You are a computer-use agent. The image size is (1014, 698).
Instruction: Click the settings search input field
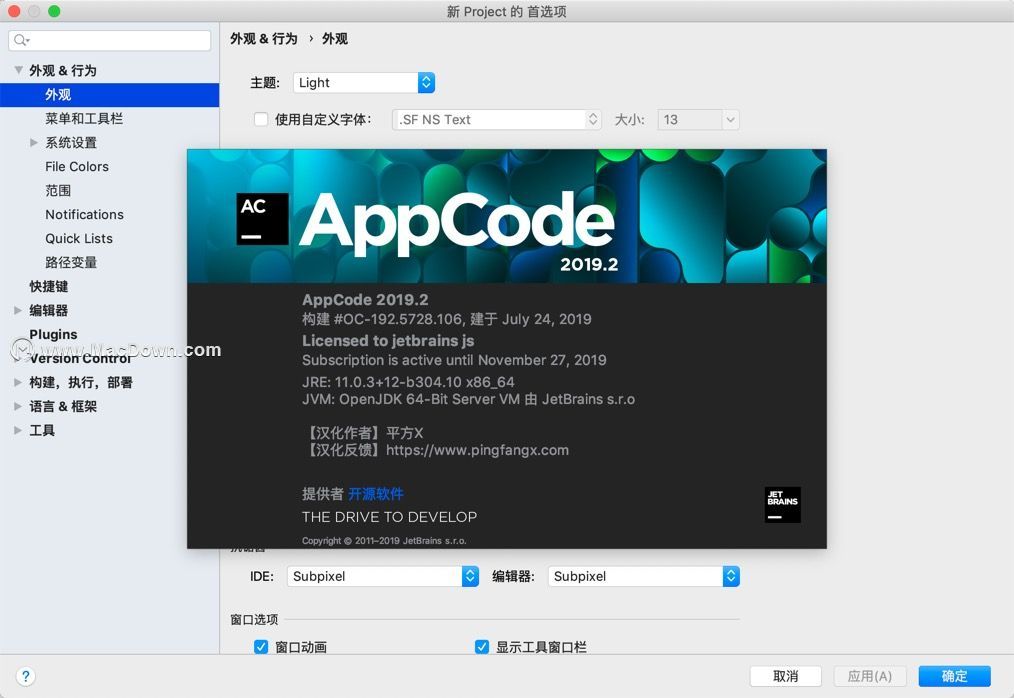109,40
